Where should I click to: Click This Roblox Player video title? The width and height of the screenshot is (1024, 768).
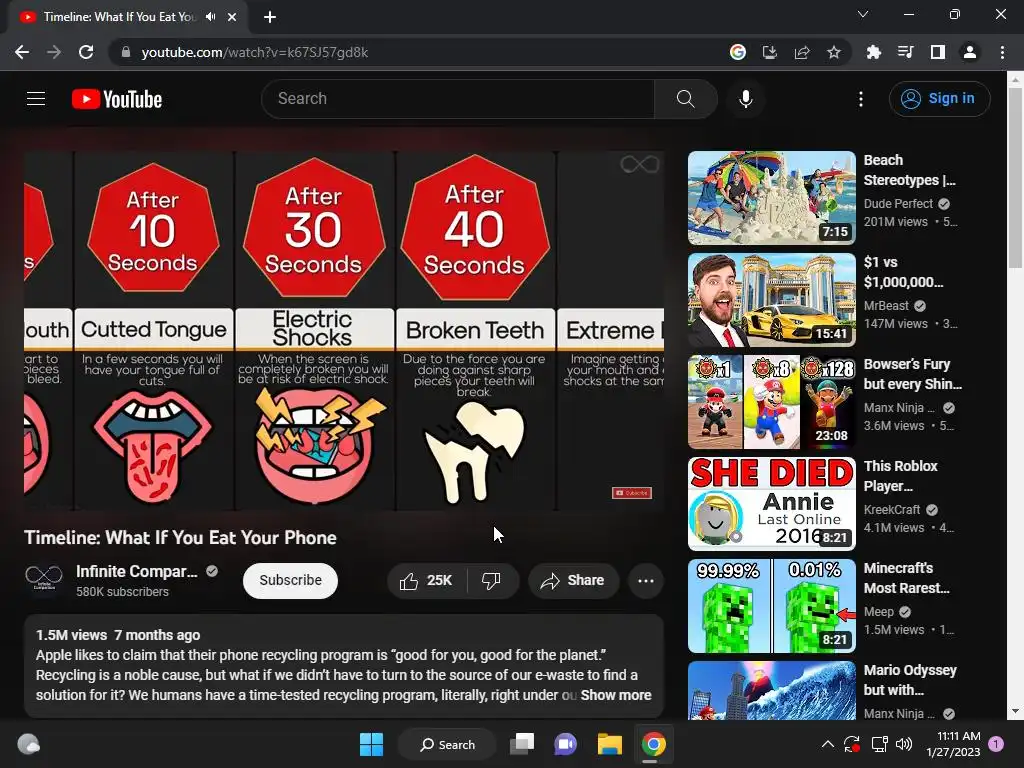[x=901, y=475]
